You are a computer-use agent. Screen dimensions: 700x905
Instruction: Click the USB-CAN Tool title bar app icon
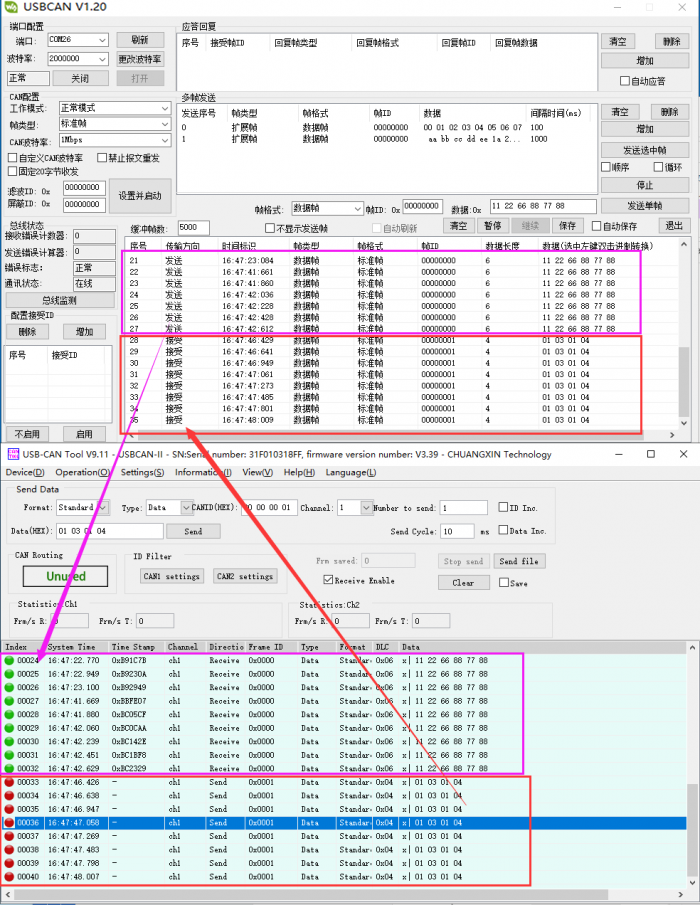(x=11, y=454)
